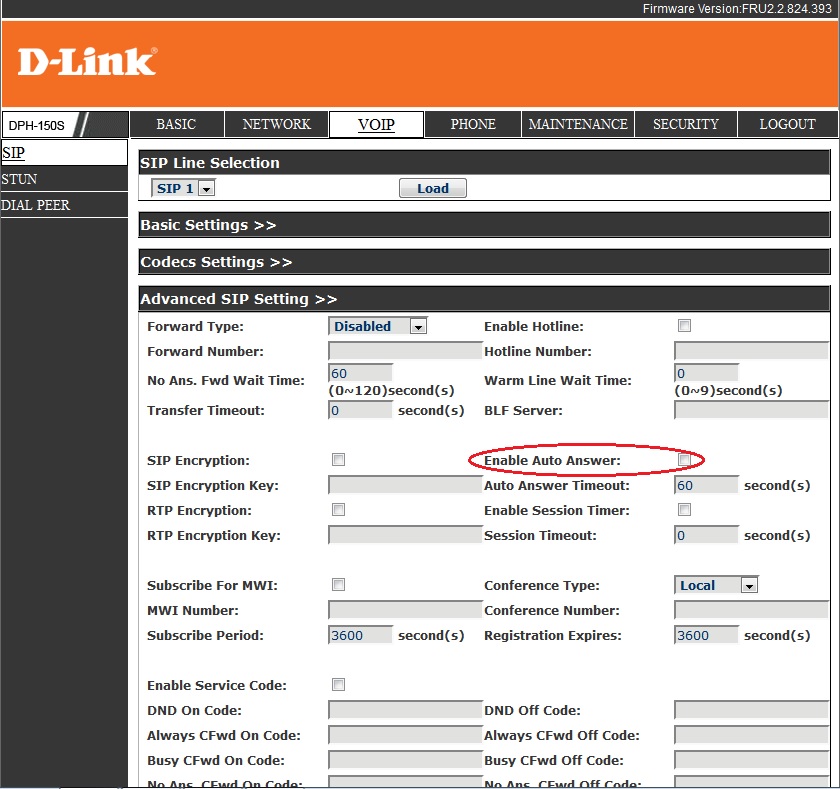Check the SIP Encryption box
Viewport: 840px width, 789px height.
pos(339,460)
